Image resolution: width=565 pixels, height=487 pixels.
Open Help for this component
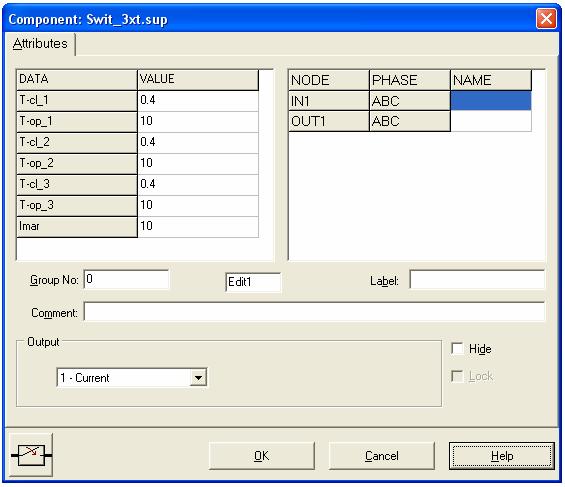(x=502, y=456)
